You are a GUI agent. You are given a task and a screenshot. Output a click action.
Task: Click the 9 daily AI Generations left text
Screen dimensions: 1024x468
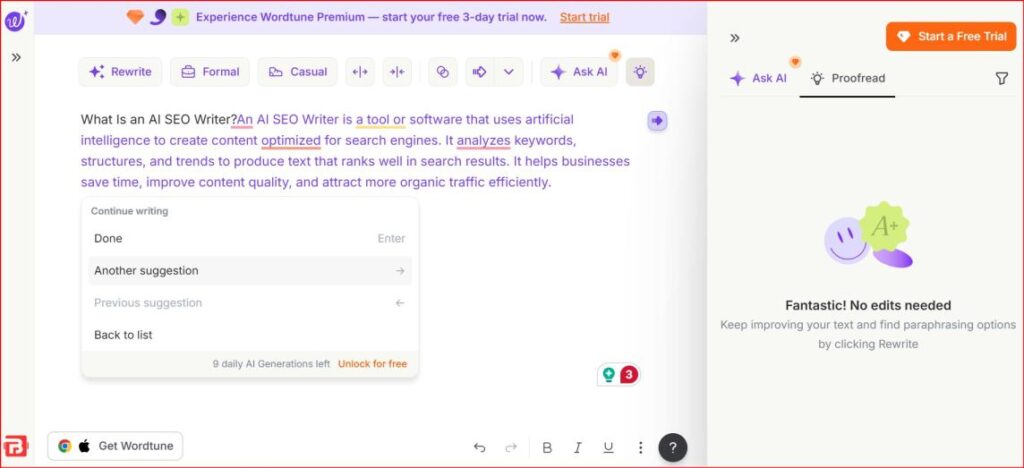click(272, 364)
